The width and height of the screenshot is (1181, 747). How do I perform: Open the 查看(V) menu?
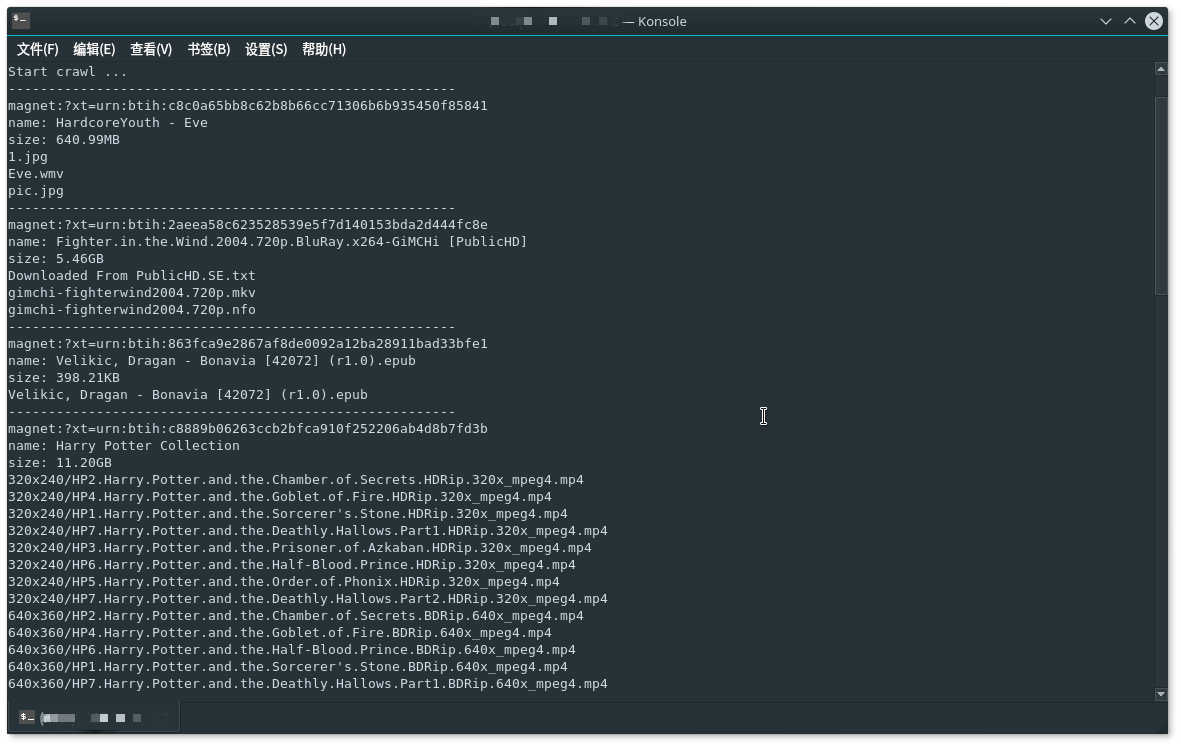click(151, 50)
